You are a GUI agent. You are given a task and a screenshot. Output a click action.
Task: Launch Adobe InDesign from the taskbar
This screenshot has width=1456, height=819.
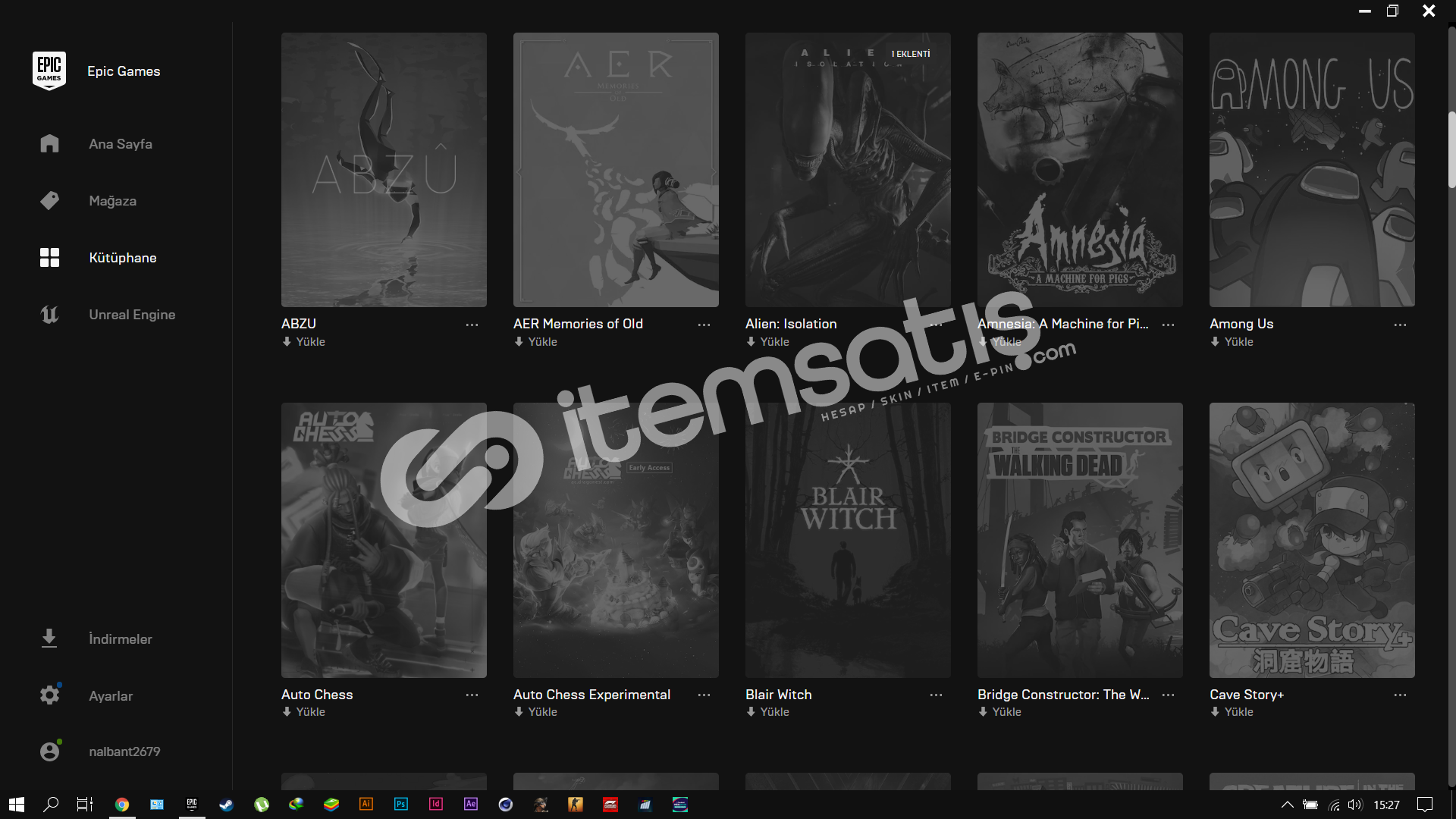[x=436, y=804]
